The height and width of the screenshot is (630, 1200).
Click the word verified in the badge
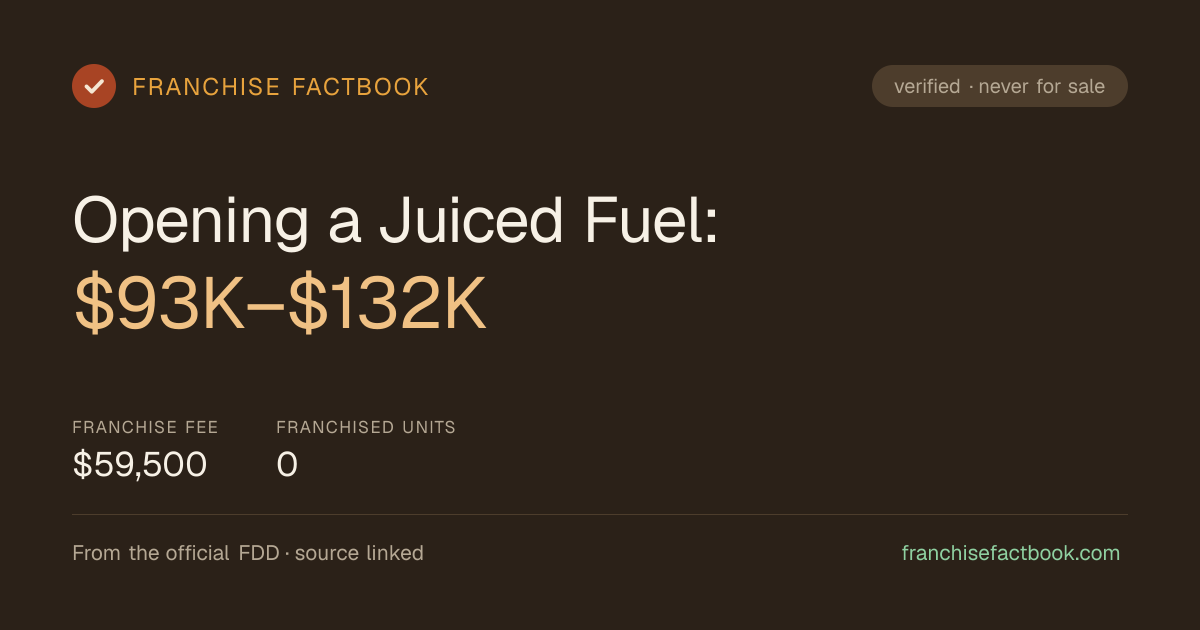(x=927, y=86)
